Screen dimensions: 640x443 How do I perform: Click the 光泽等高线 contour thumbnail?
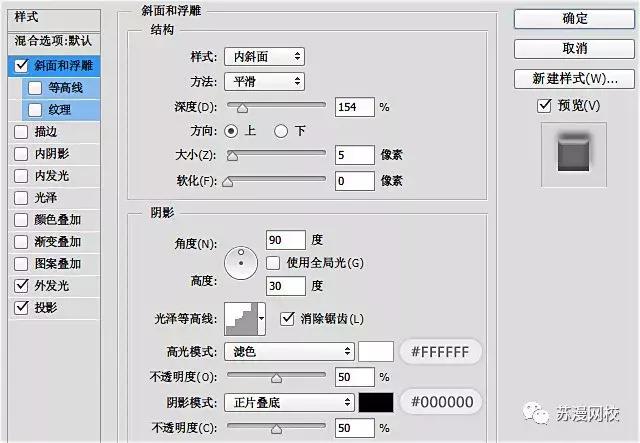tap(241, 318)
